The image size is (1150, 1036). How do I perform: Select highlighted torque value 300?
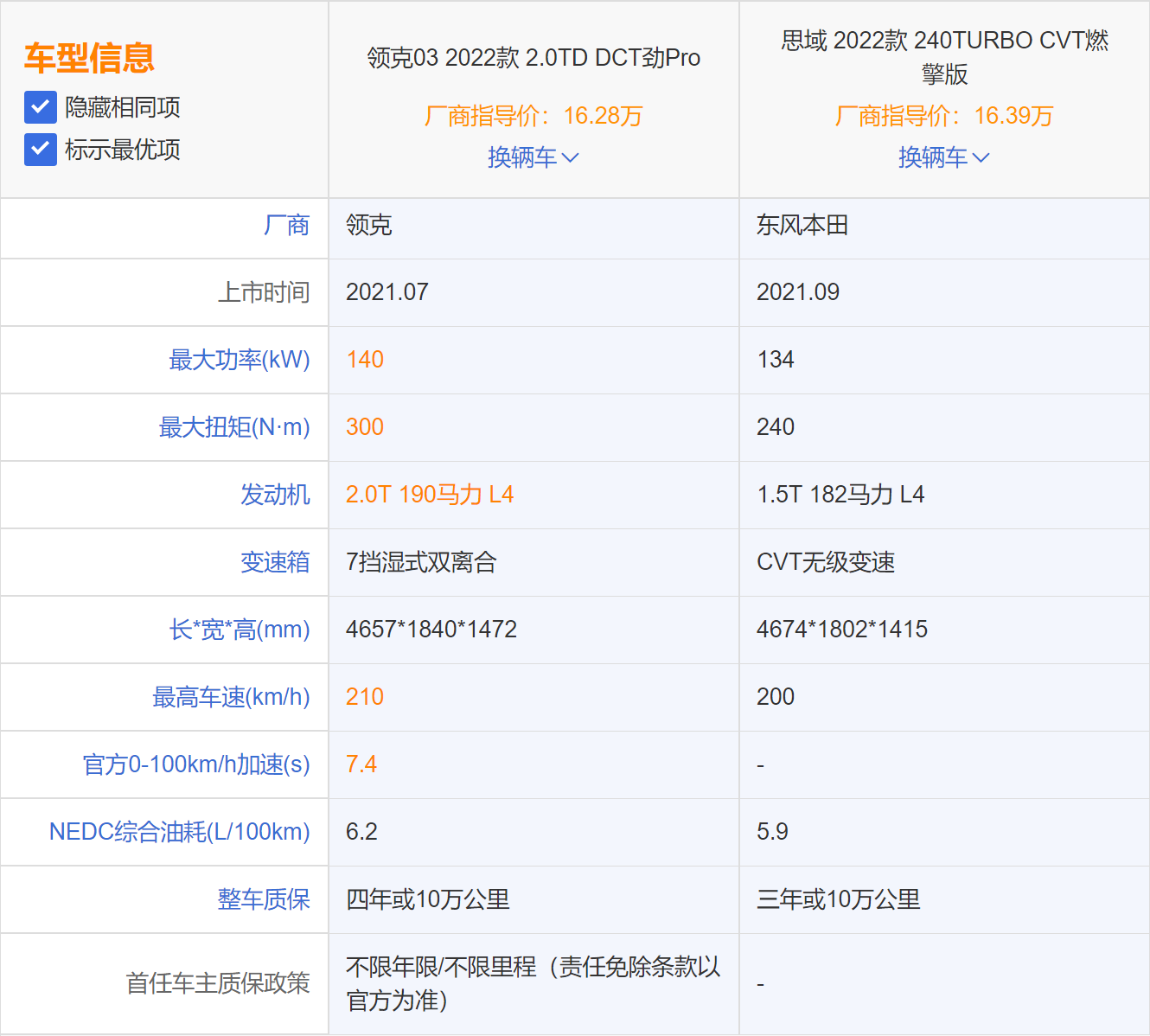365,427
